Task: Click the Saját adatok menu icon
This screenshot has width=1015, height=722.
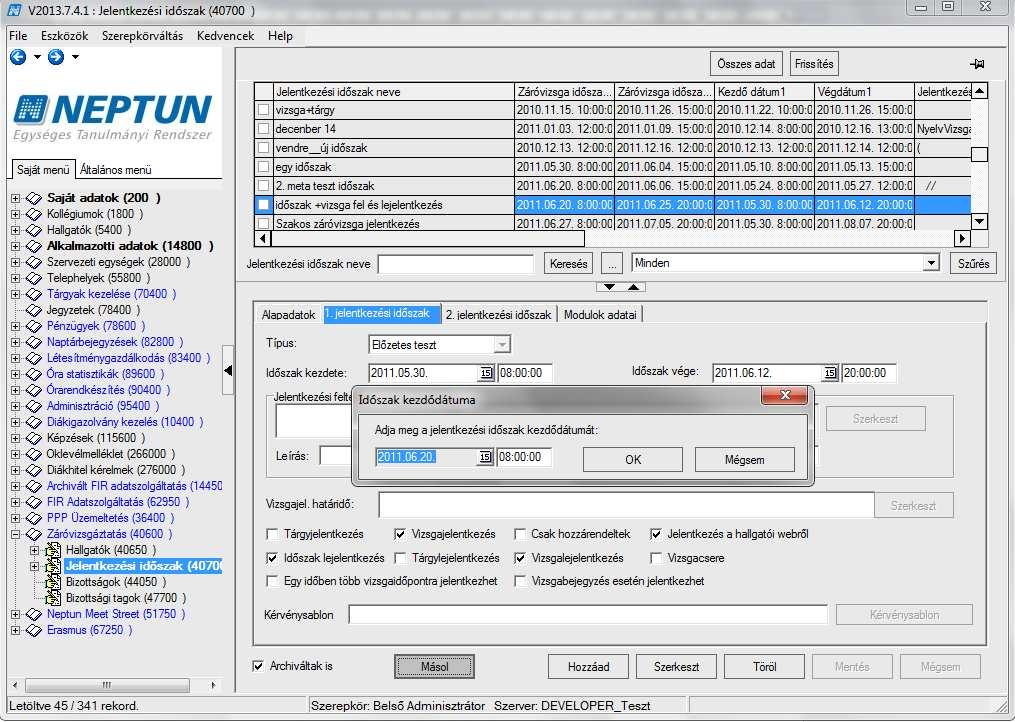Action: (34, 198)
